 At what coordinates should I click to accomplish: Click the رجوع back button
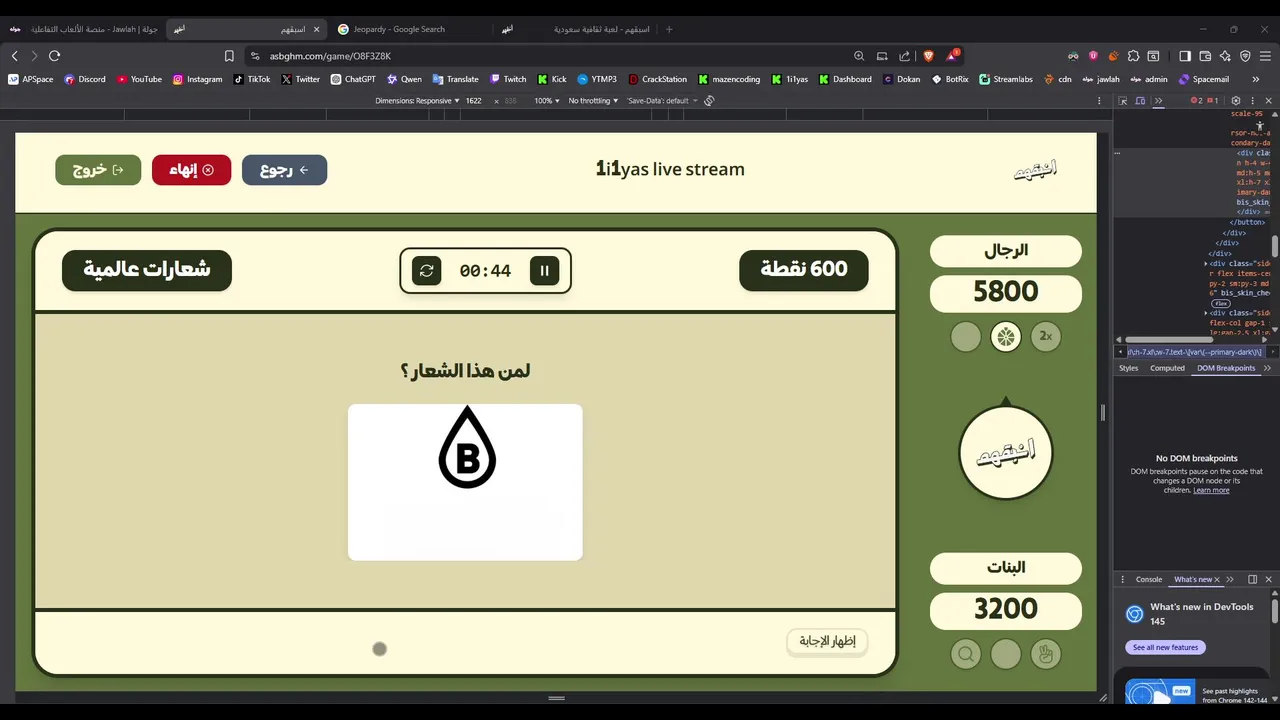point(284,170)
